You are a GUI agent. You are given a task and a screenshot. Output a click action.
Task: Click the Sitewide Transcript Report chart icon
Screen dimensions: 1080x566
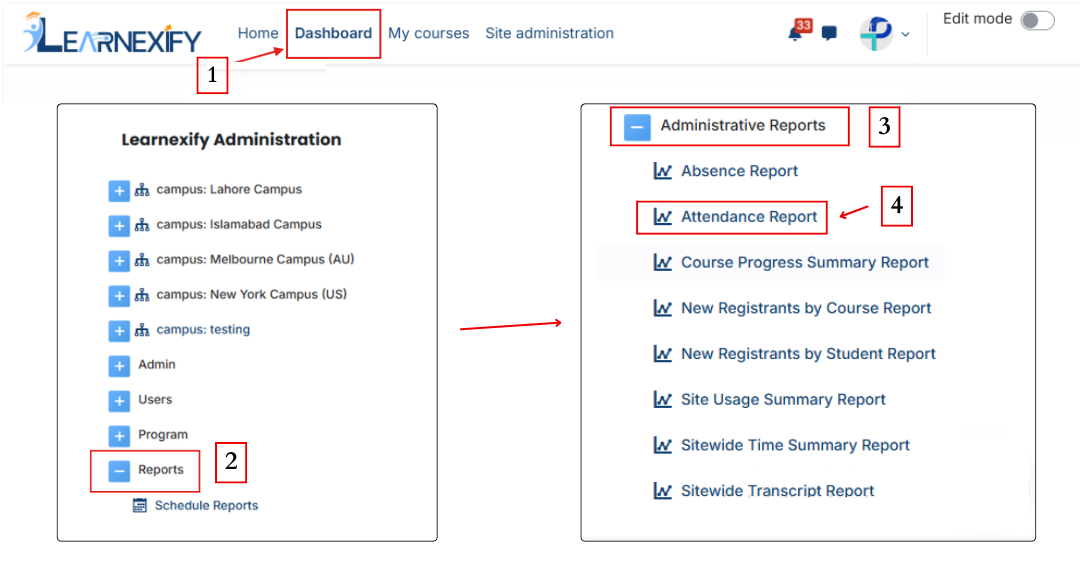[663, 491]
